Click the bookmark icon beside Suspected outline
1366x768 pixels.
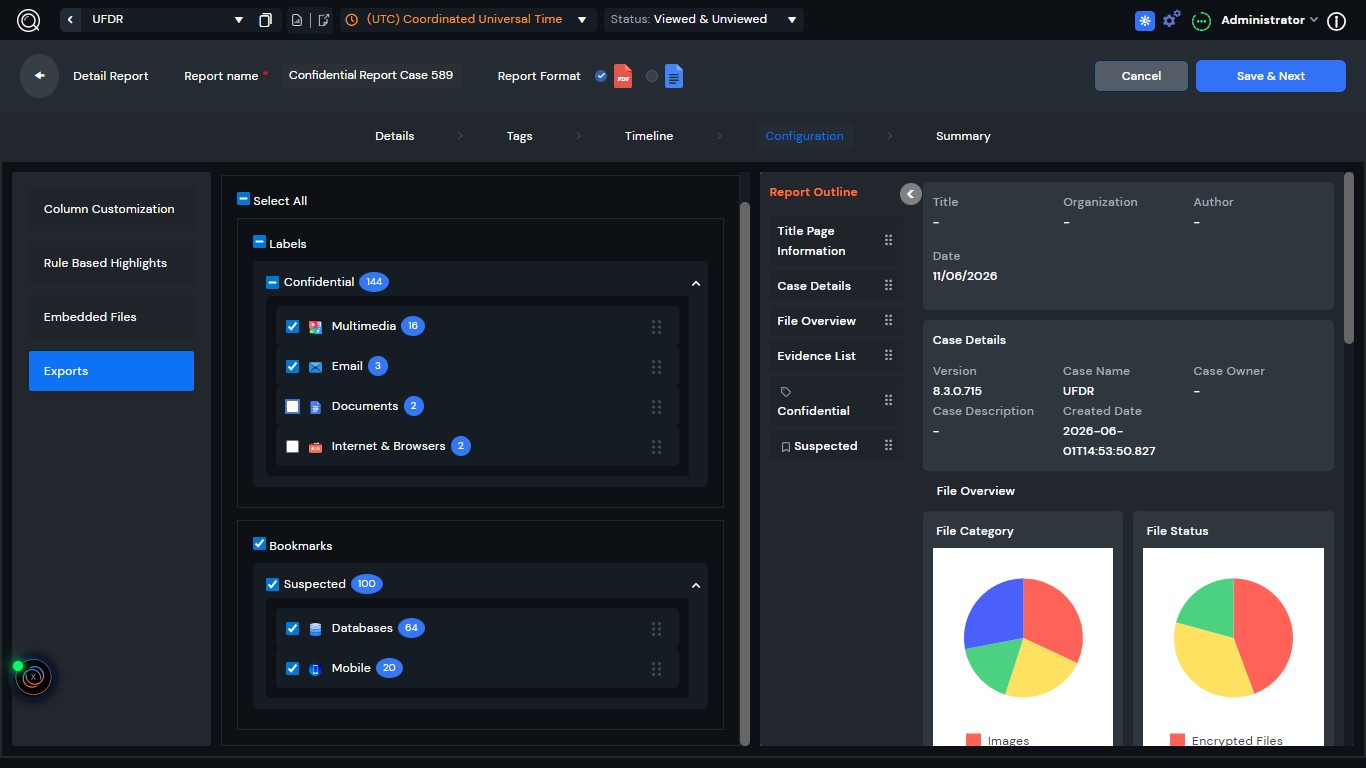coord(785,447)
